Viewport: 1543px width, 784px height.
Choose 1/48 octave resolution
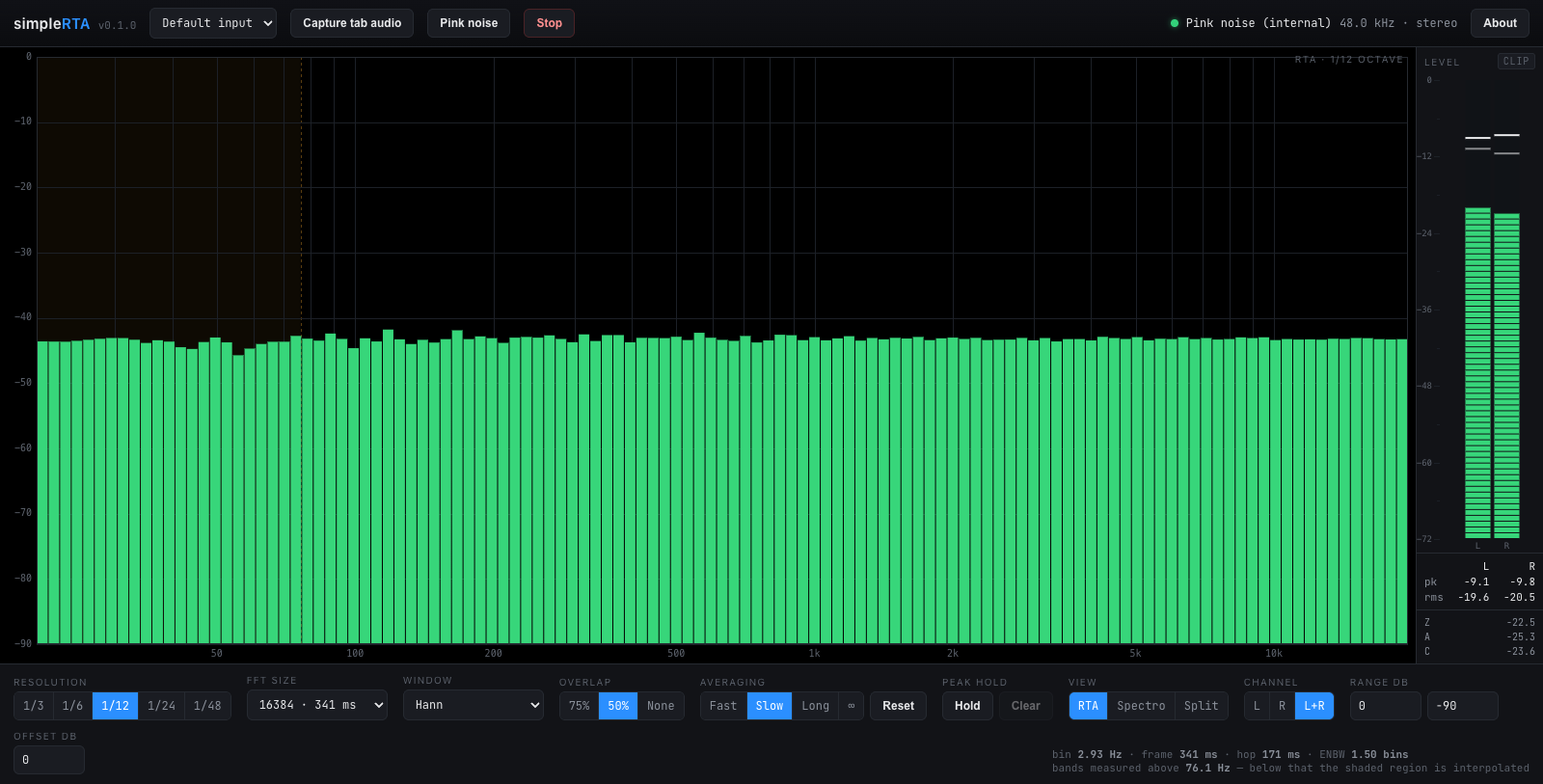click(207, 706)
